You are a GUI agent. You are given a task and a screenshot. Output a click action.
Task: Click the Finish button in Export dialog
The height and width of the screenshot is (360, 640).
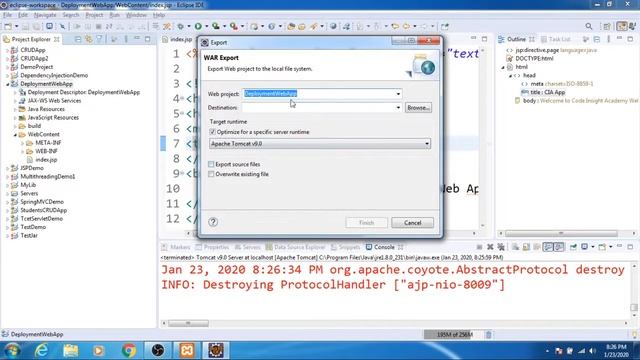[x=367, y=223]
